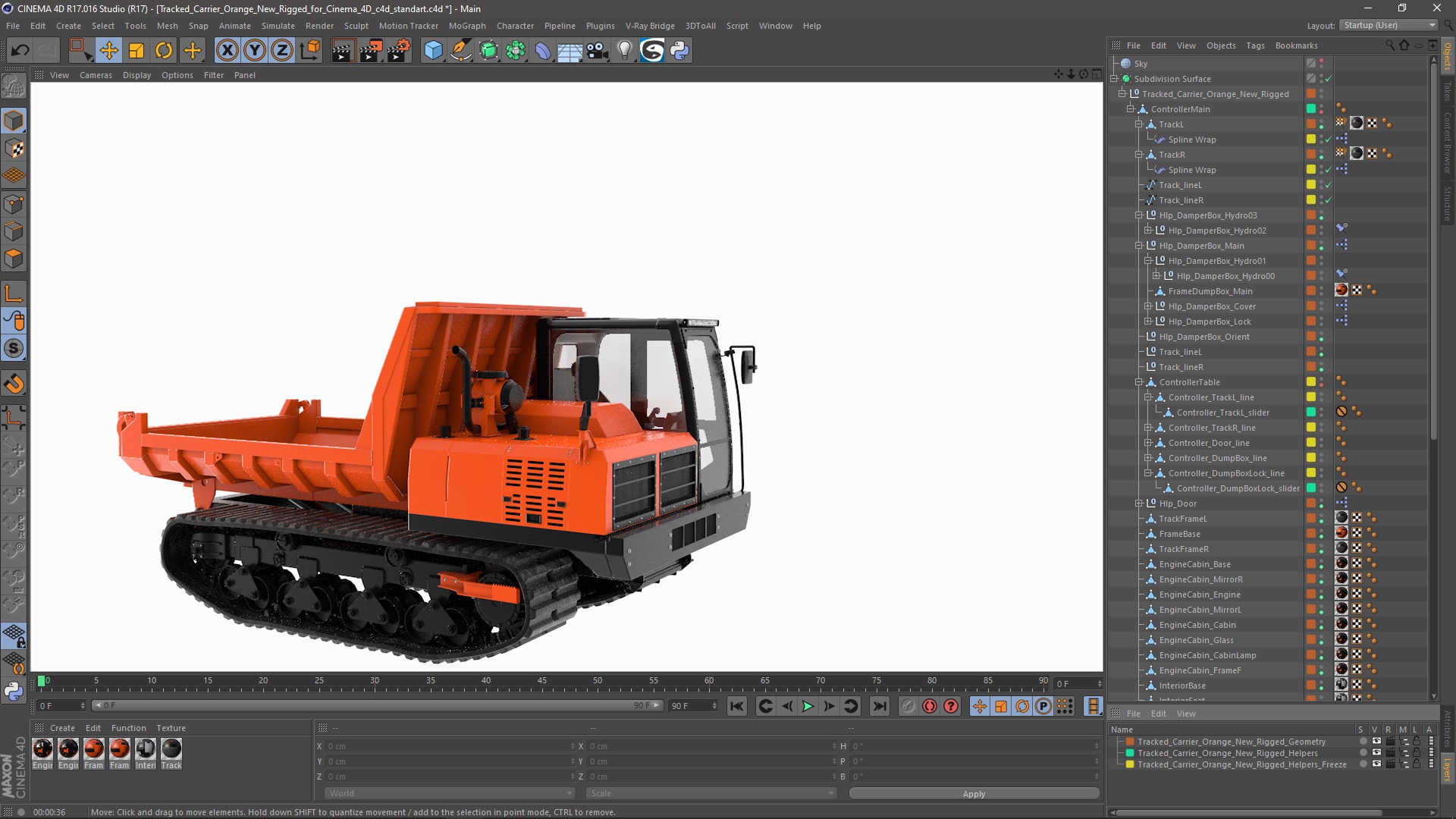
Task: Activate the Scale tool
Action: [x=137, y=49]
